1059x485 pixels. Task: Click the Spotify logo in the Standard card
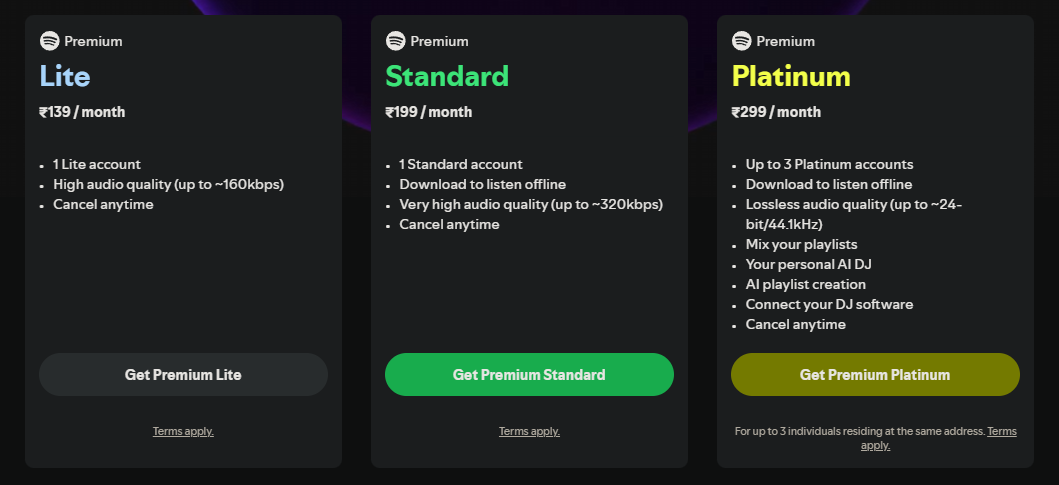pos(395,41)
